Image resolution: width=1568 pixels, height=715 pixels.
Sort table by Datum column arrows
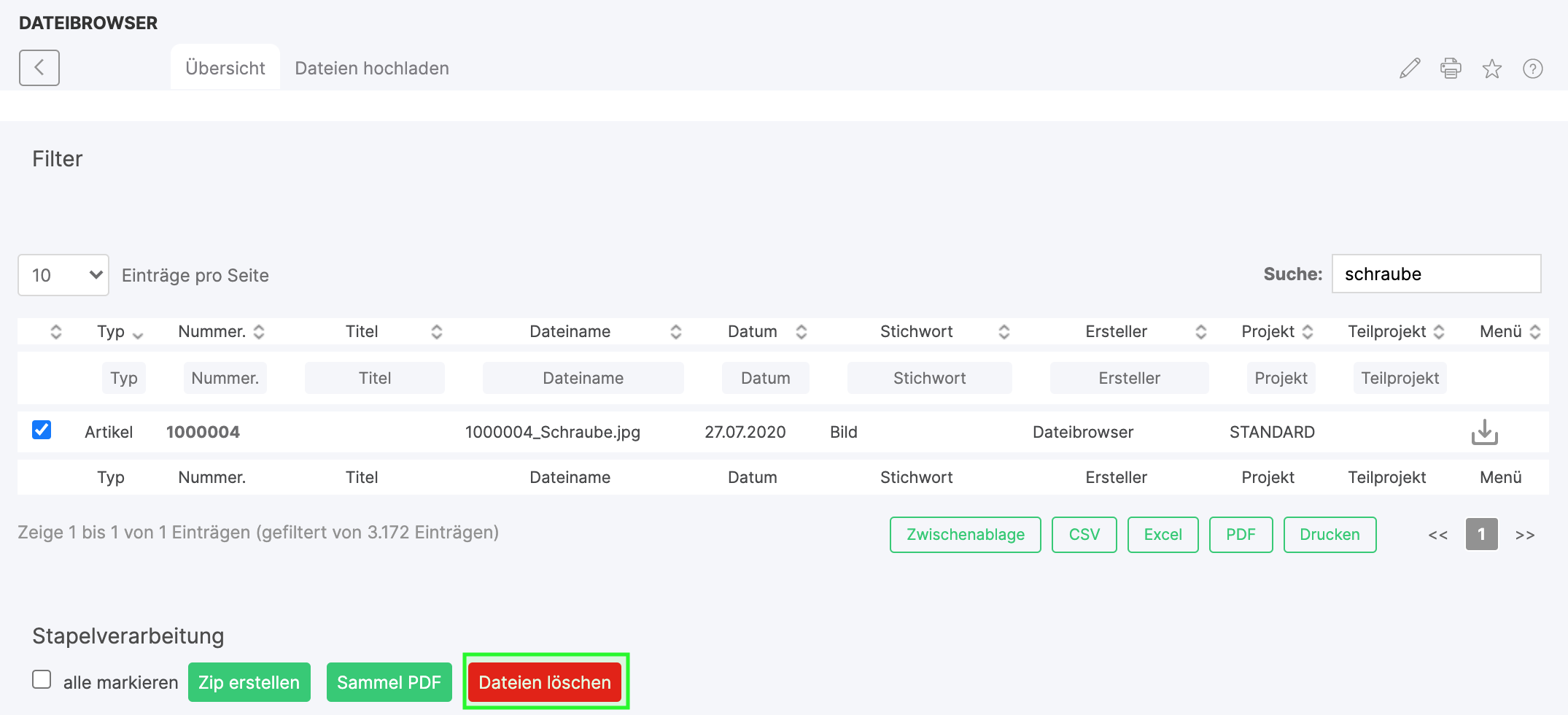(x=801, y=332)
